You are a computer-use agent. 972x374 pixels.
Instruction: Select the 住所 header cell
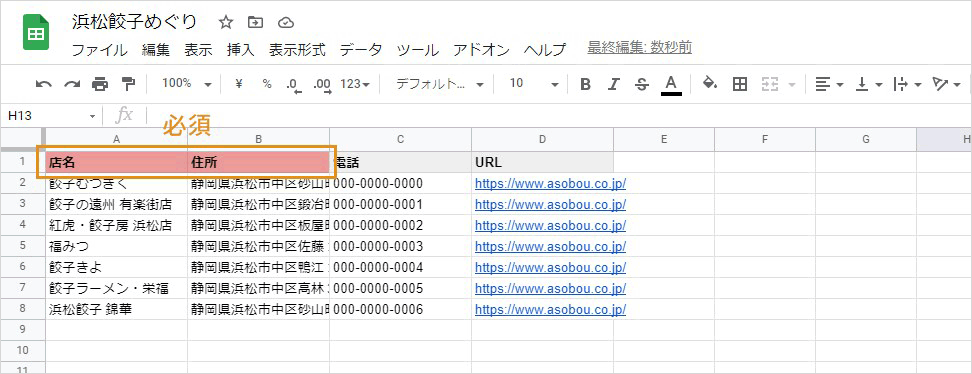pos(258,163)
